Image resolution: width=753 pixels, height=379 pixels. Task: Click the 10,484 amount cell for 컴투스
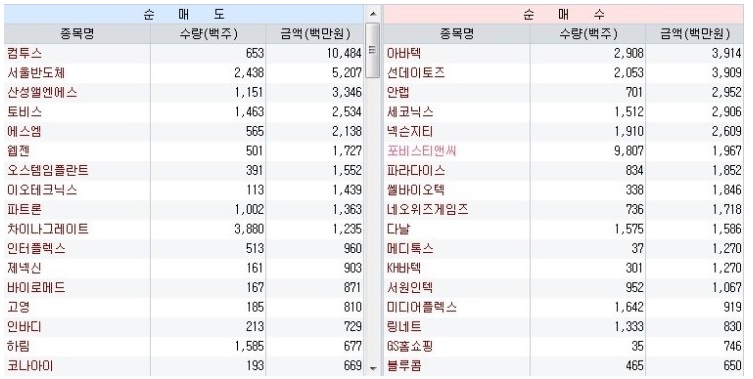(344, 53)
